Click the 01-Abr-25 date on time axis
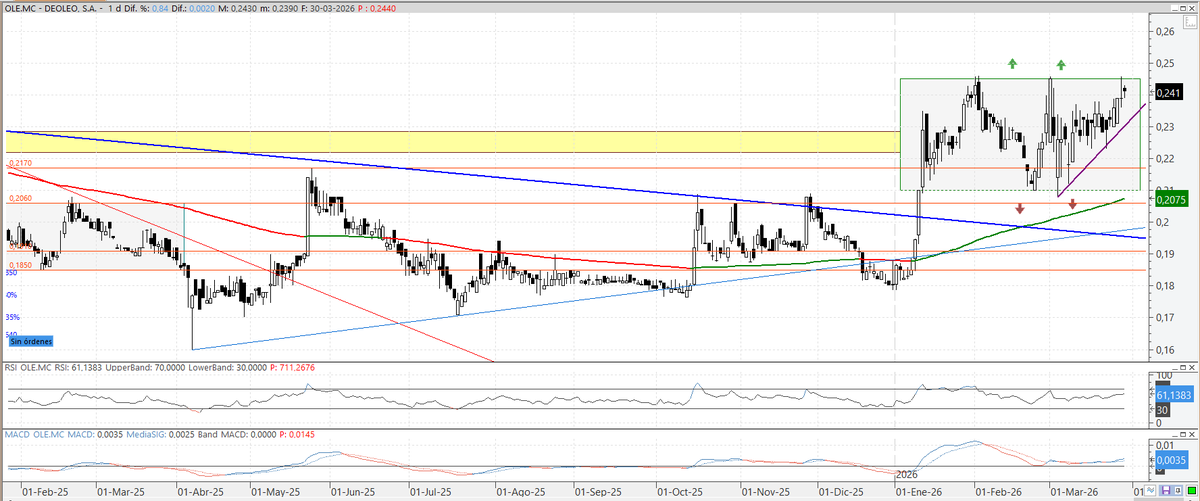The height and width of the screenshot is (501, 1200). (199, 493)
